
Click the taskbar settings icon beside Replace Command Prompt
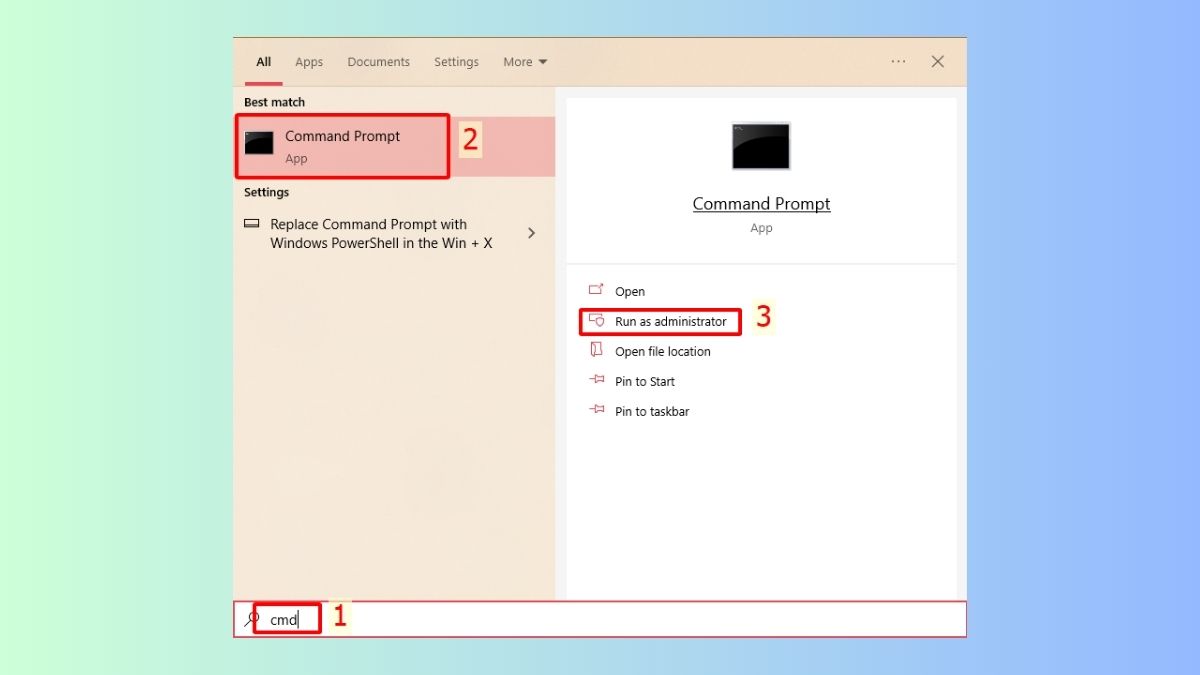tap(251, 224)
